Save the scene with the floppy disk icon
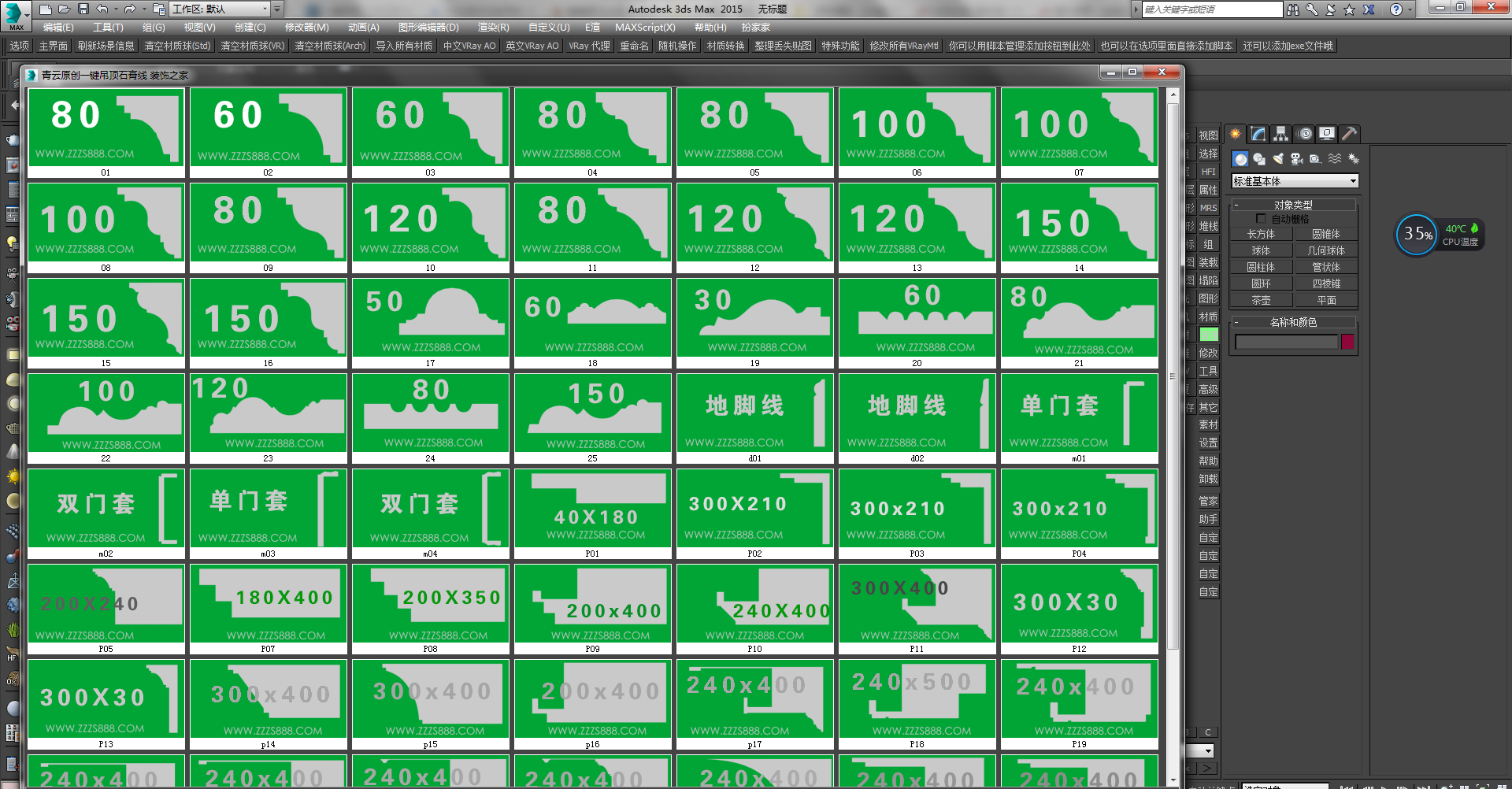The width and height of the screenshot is (1512, 789). point(83,9)
